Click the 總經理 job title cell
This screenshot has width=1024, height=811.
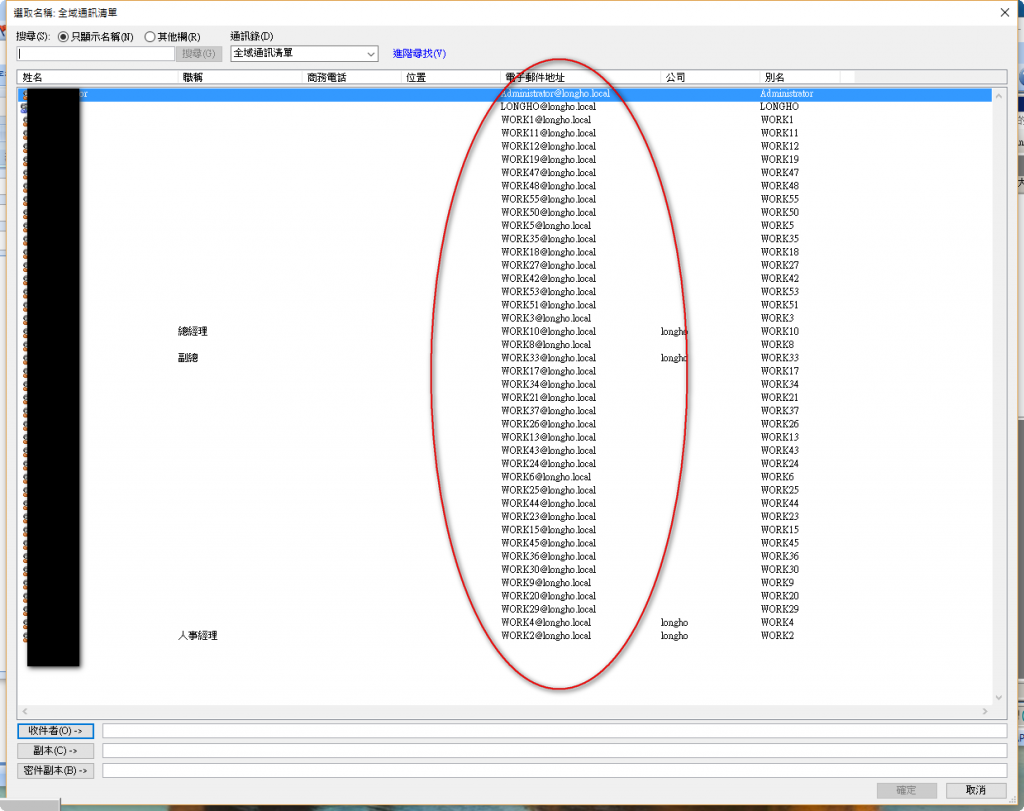193,332
